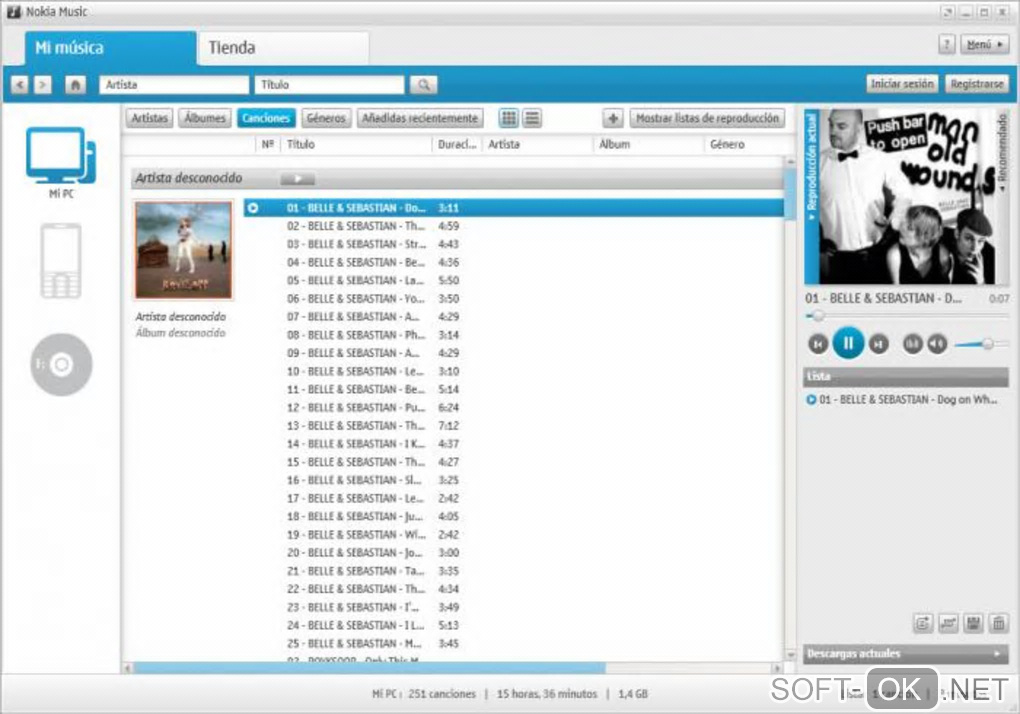The image size is (1020, 714).
Task: Select the CD drive disc icon
Action: point(61,364)
